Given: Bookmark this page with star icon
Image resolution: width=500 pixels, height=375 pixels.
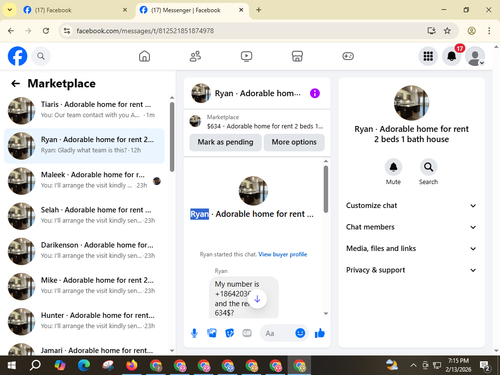Looking at the screenshot, I should coord(447,31).
